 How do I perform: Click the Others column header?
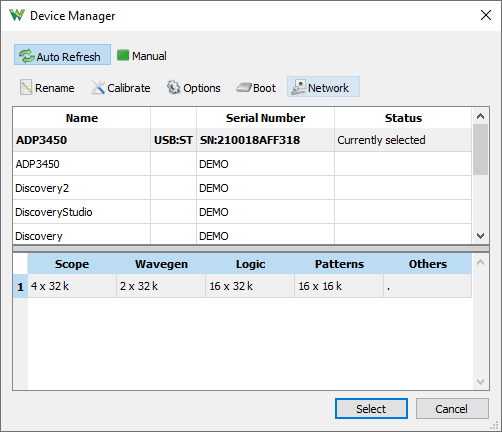click(428, 264)
